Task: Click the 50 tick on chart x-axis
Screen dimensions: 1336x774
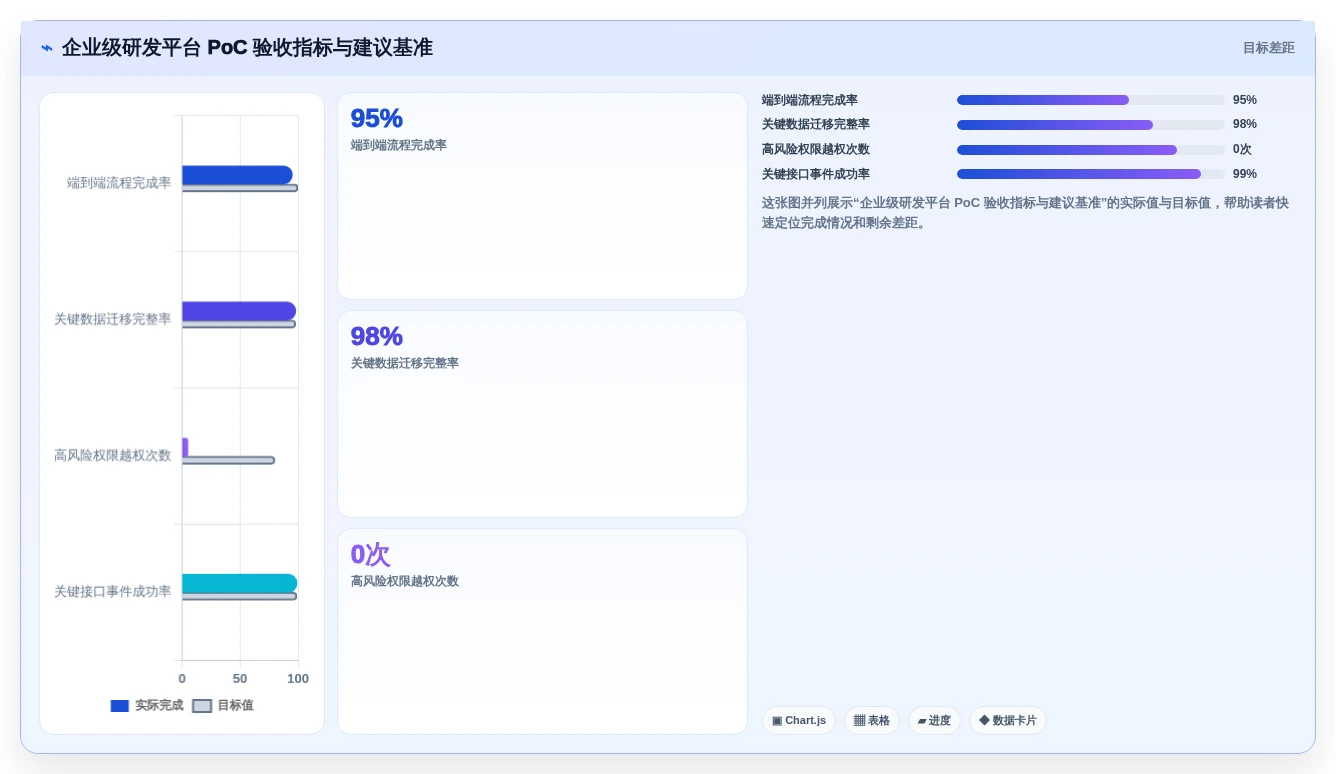Action: point(240,678)
